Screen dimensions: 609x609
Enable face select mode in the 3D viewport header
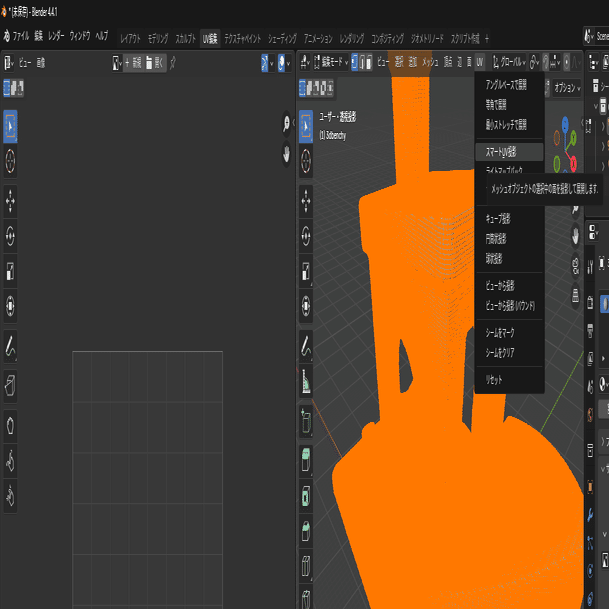[x=369, y=62]
